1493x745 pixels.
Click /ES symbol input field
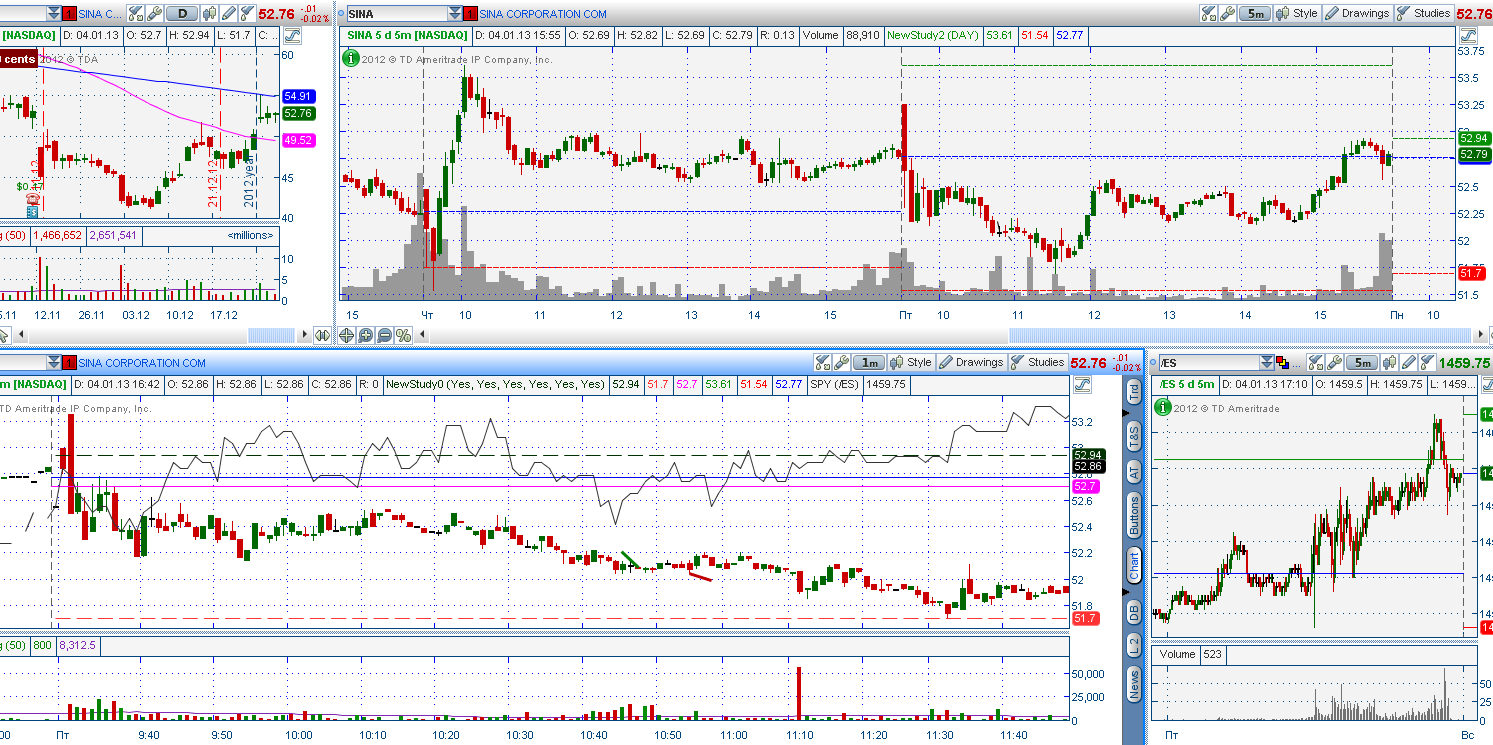(1210, 363)
